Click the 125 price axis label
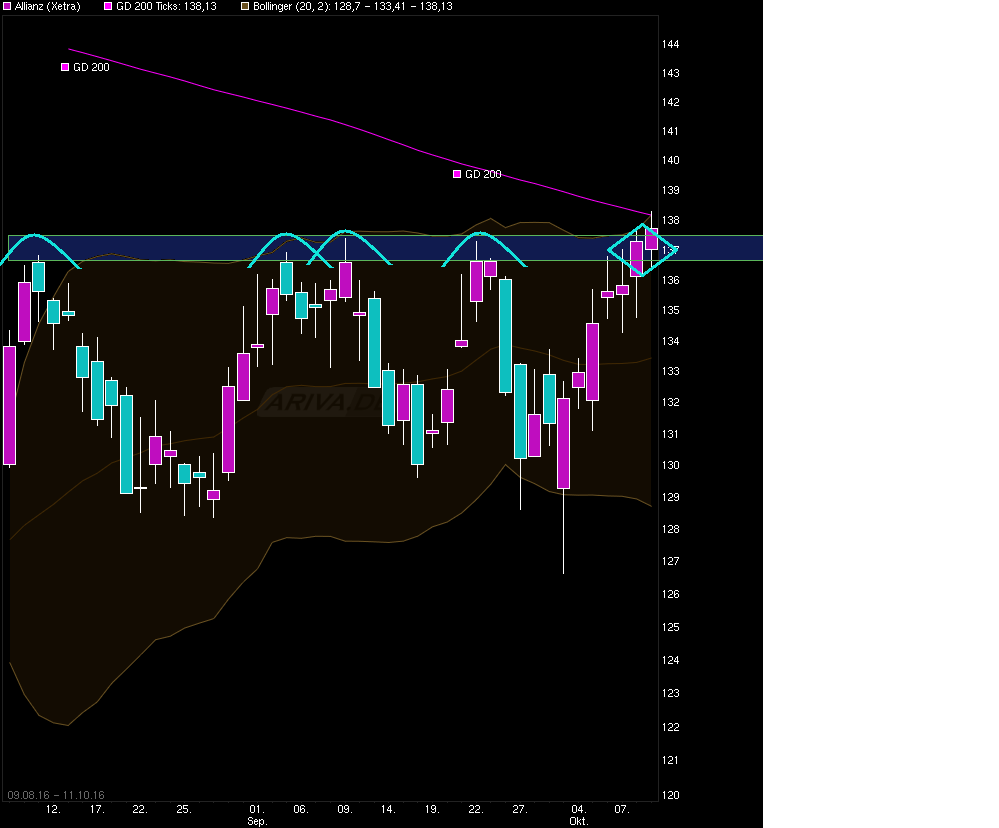The width and height of the screenshot is (999, 828). click(x=670, y=627)
